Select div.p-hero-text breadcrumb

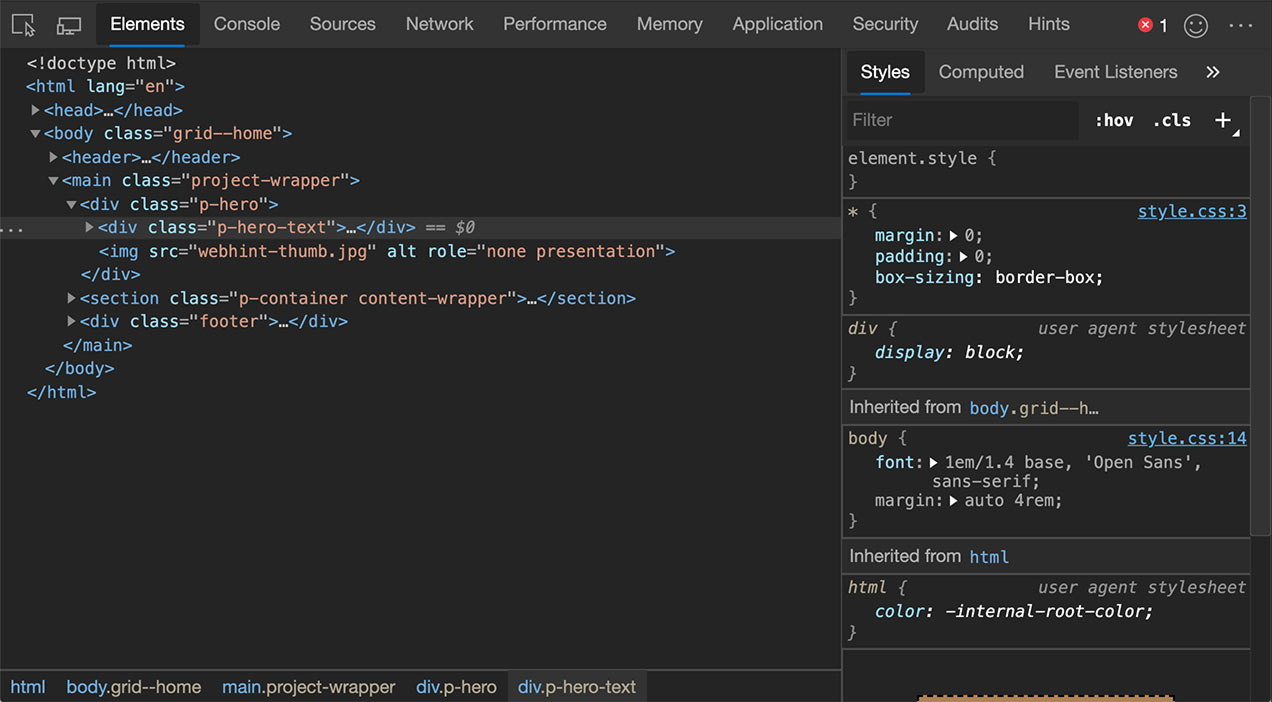[x=577, y=687]
